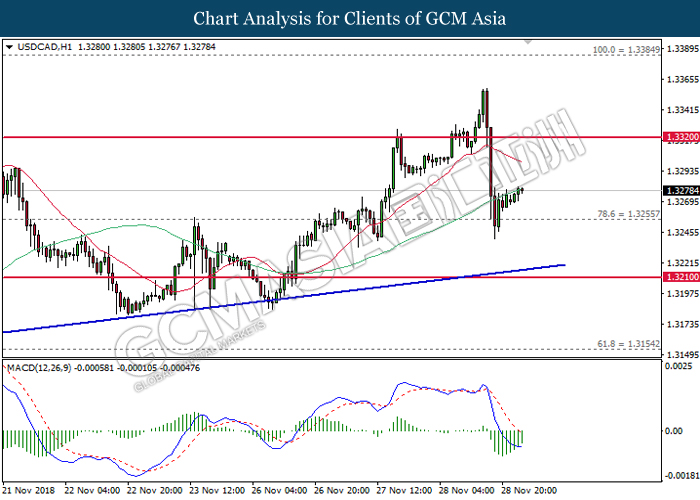Screen dimensions: 700x500
Task: Click the small triangle beside USDCAD,H1
Action: [9, 47]
